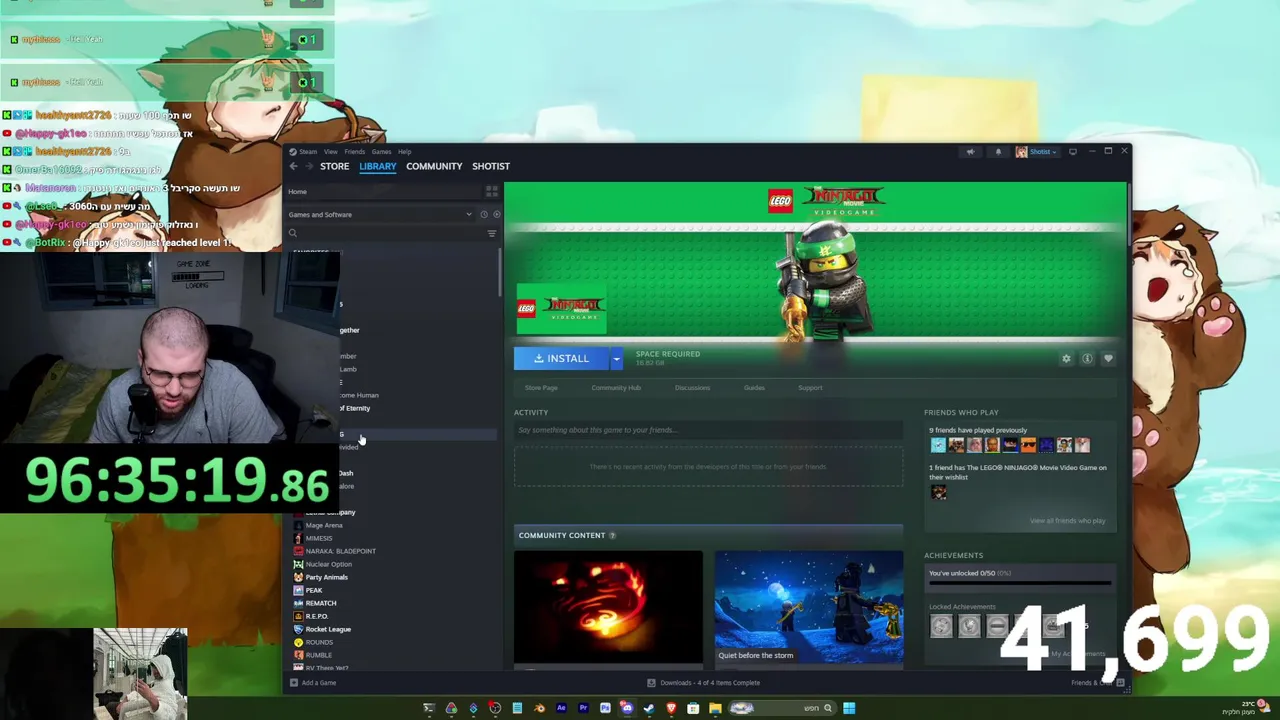The height and width of the screenshot is (720, 1280).
Task: Open the Games menu
Action: 382,152
